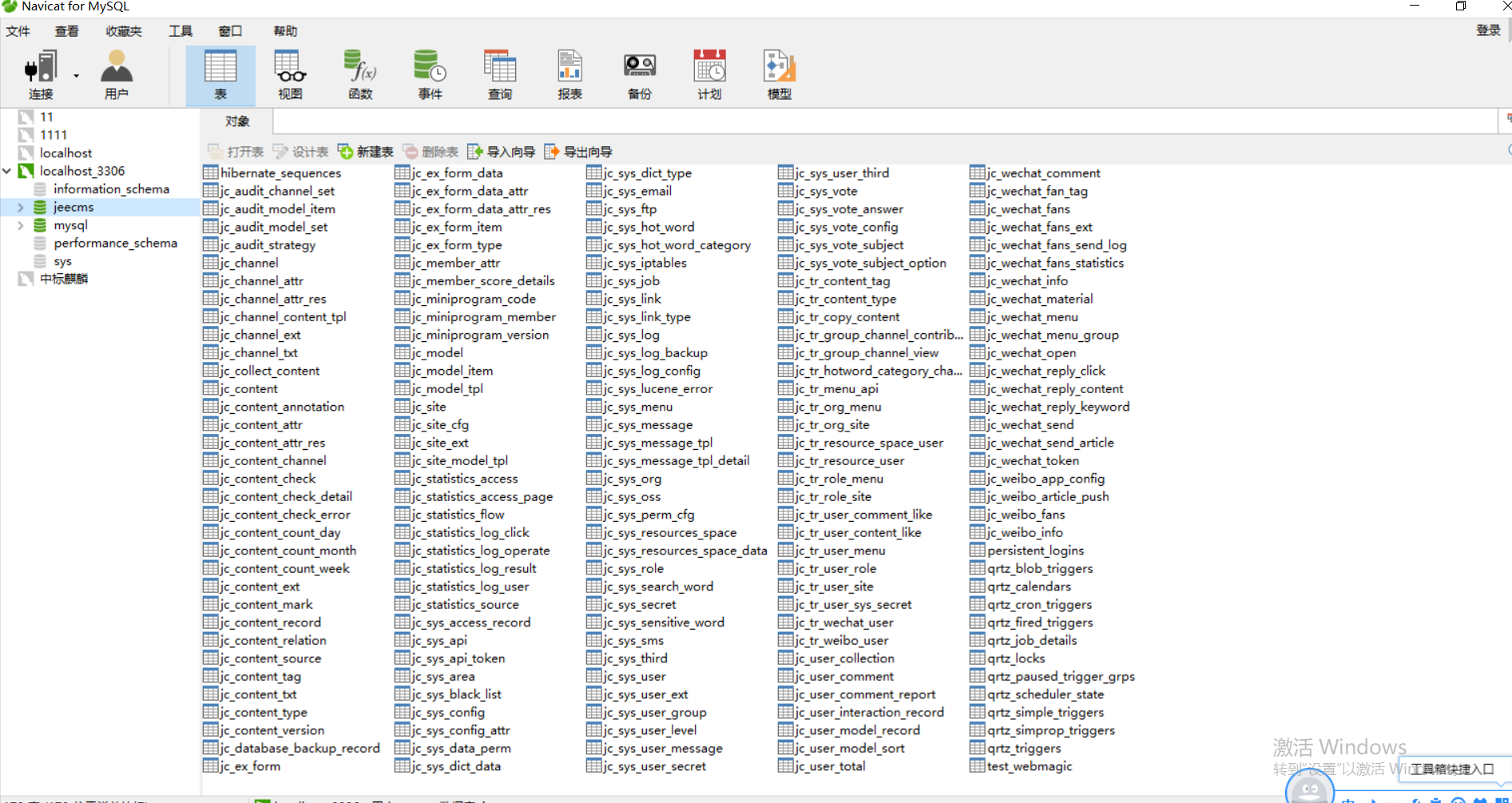Select the jc_sys_role table
The width and height of the screenshot is (1512, 803).
(633, 568)
